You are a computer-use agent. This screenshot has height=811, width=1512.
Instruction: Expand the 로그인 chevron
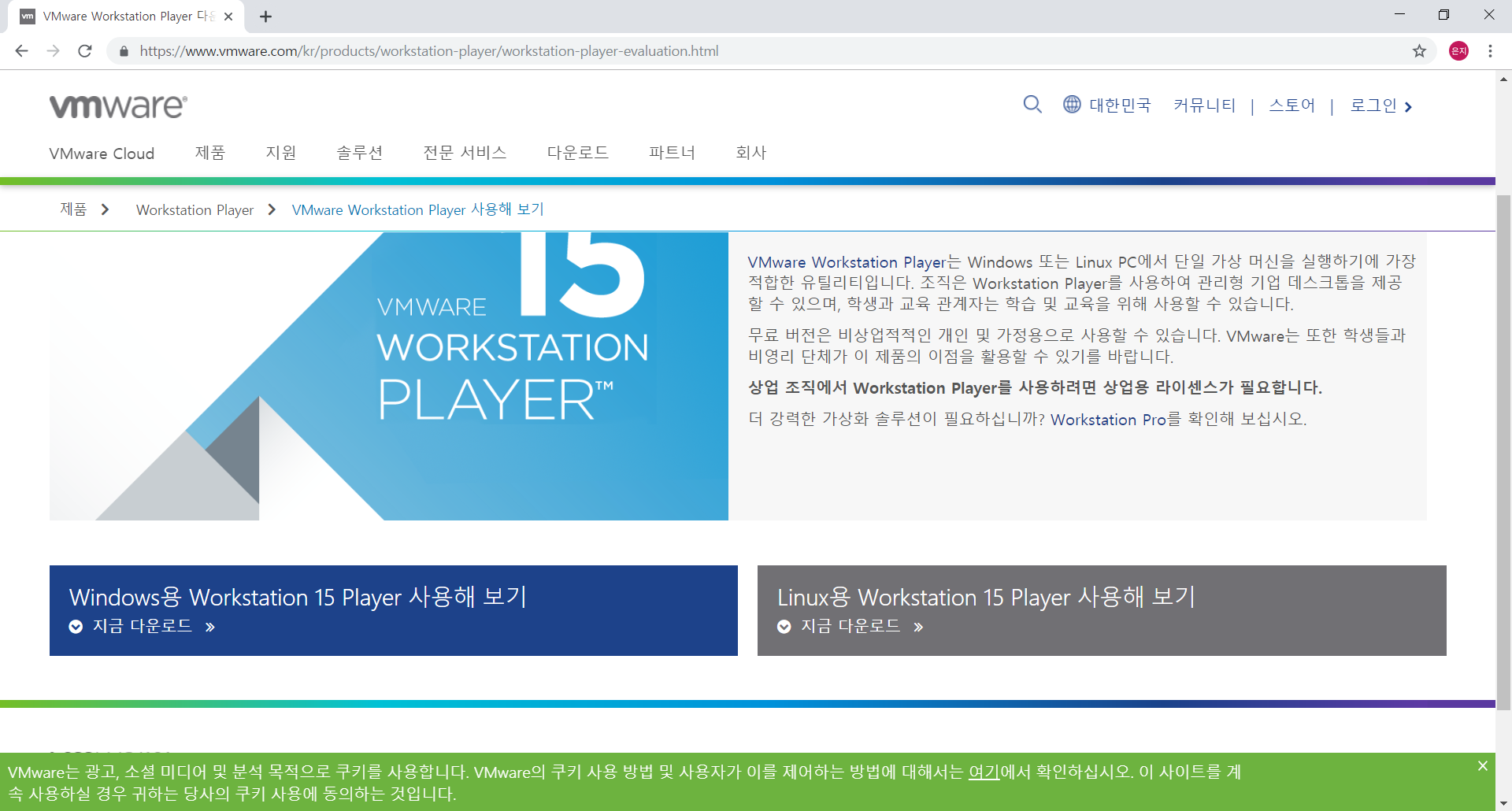click(1408, 107)
